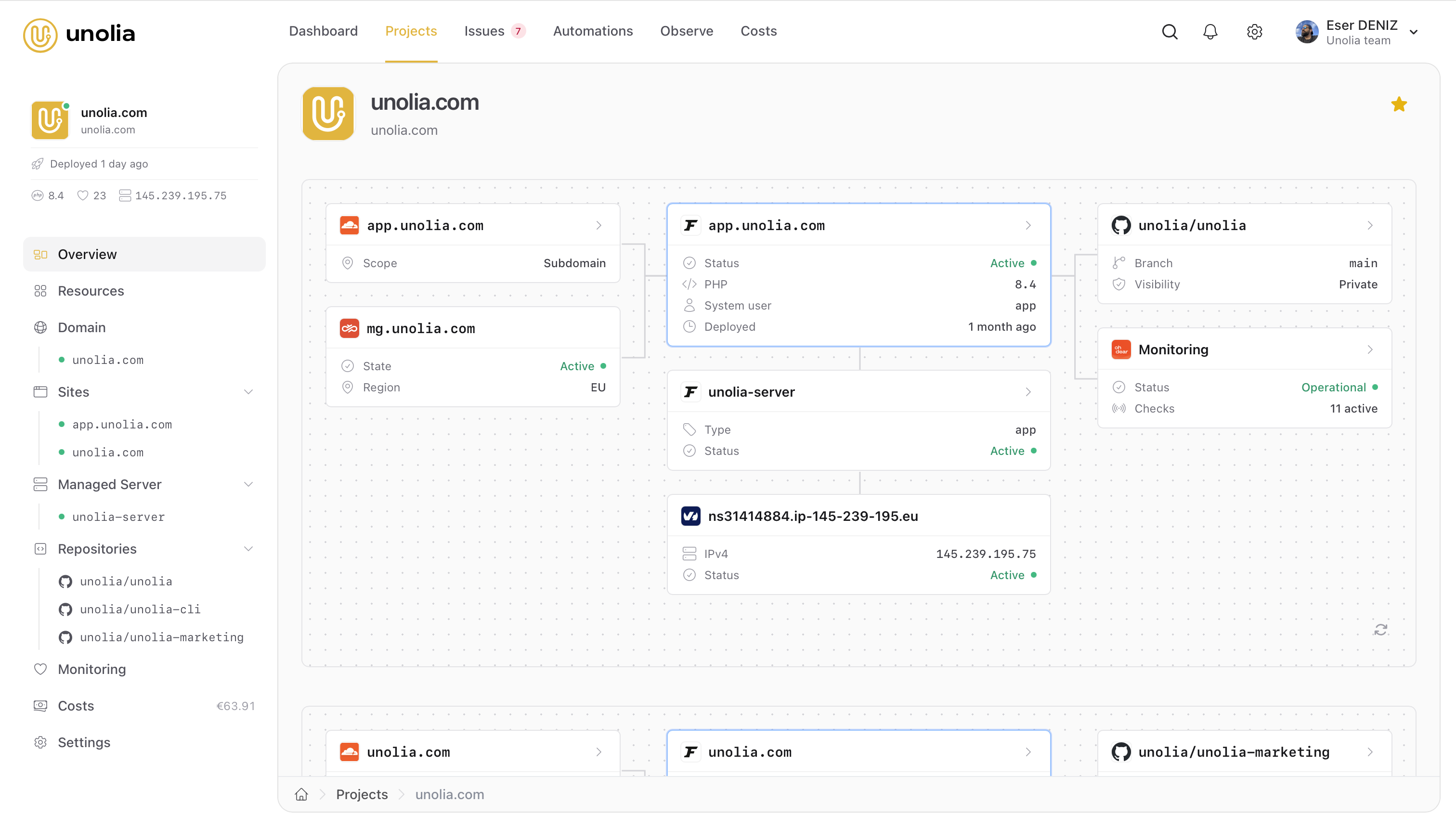Screen dimensions: 1456x828
Task: Click Forge icon on unolia-server card
Action: tap(690, 392)
